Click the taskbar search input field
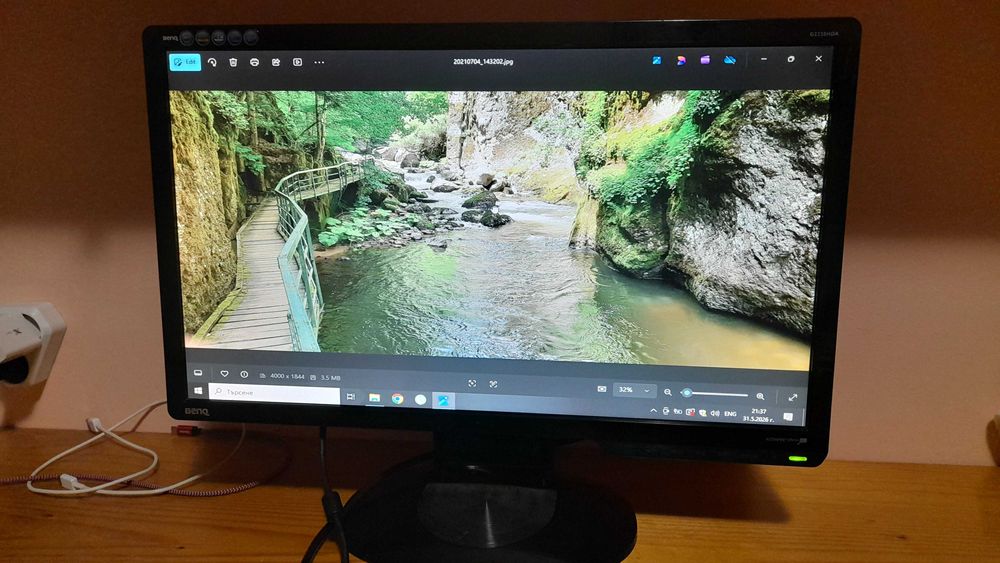 pos(274,393)
